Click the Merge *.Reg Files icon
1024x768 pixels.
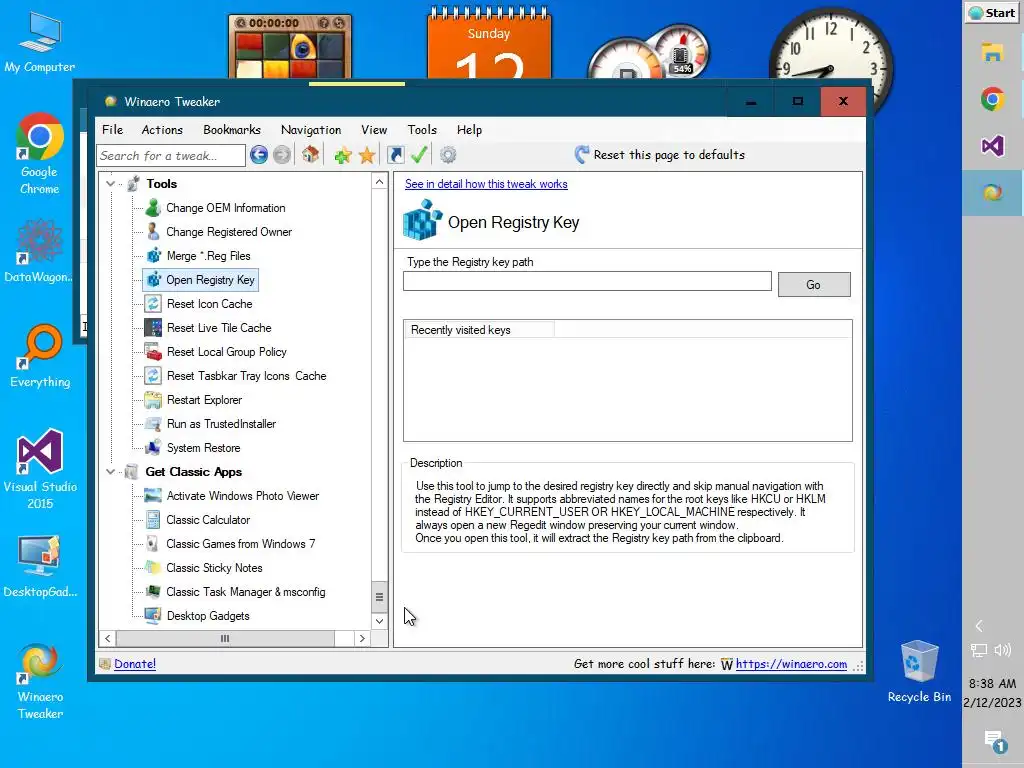pyautogui.click(x=153, y=256)
